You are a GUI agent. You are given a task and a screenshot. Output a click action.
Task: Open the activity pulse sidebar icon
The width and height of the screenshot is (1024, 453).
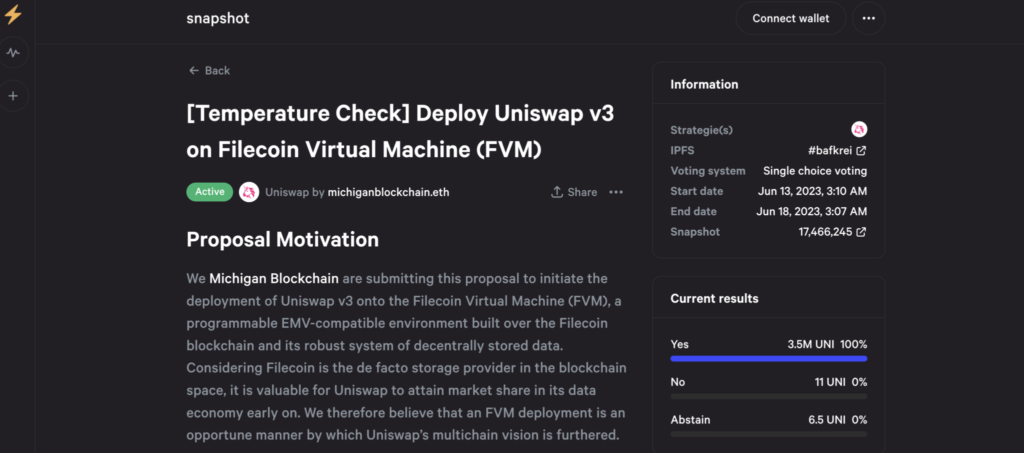13,53
